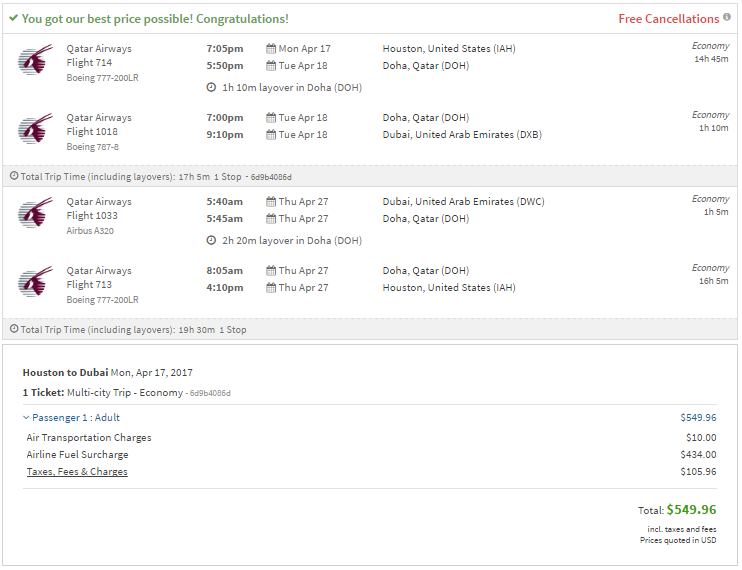Collapse the Passenger 1 : Adult breakdown
This screenshot has height=570, width=742.
71,417
